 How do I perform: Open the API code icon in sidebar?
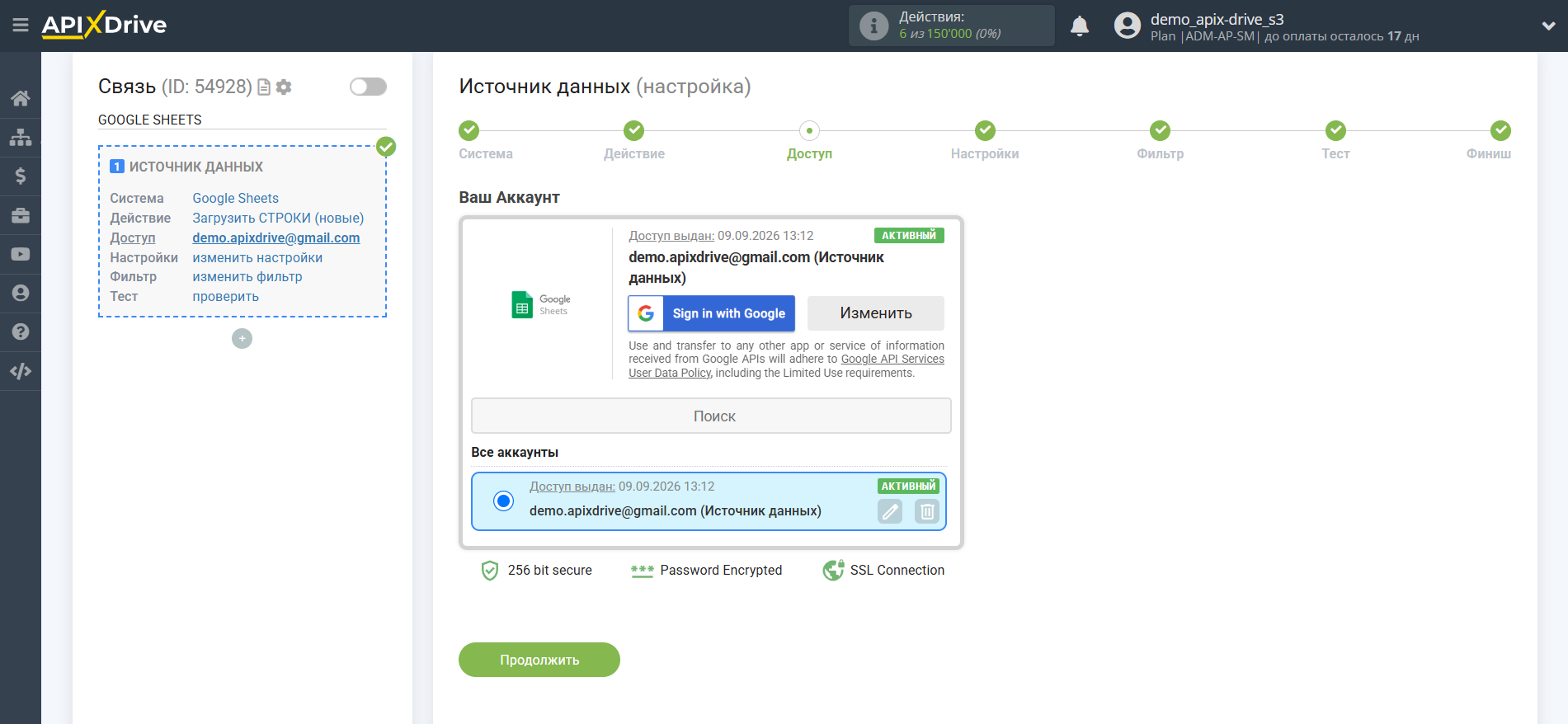pyautogui.click(x=21, y=371)
